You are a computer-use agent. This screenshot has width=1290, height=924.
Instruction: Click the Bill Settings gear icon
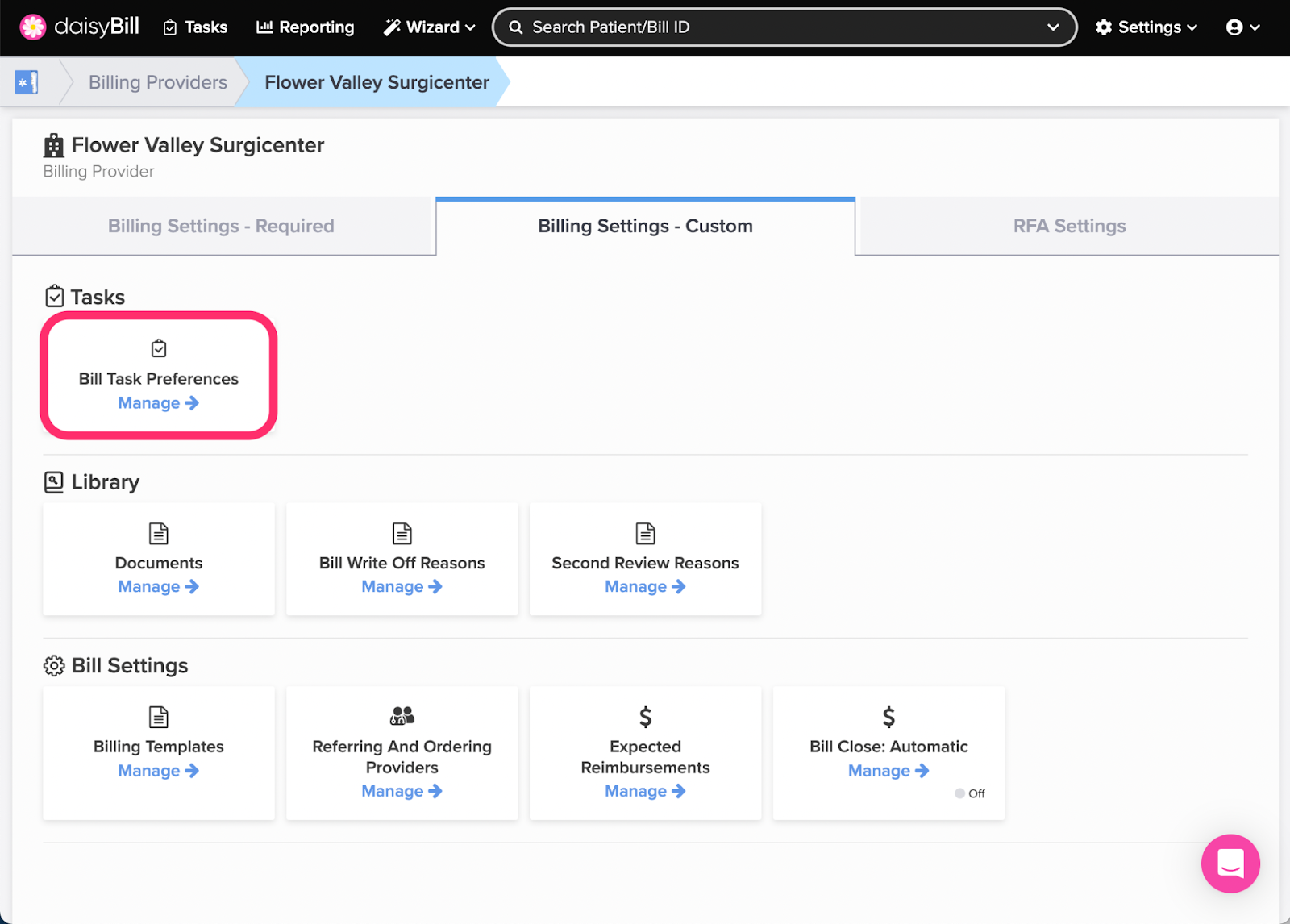point(54,666)
